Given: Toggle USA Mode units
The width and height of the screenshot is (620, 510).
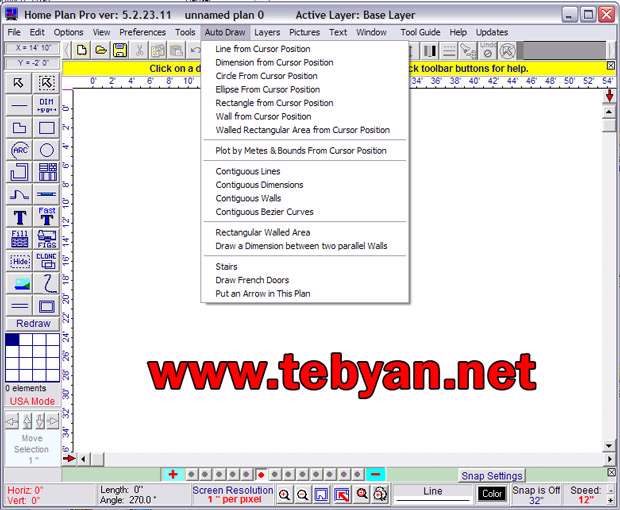Looking at the screenshot, I should click(32, 401).
